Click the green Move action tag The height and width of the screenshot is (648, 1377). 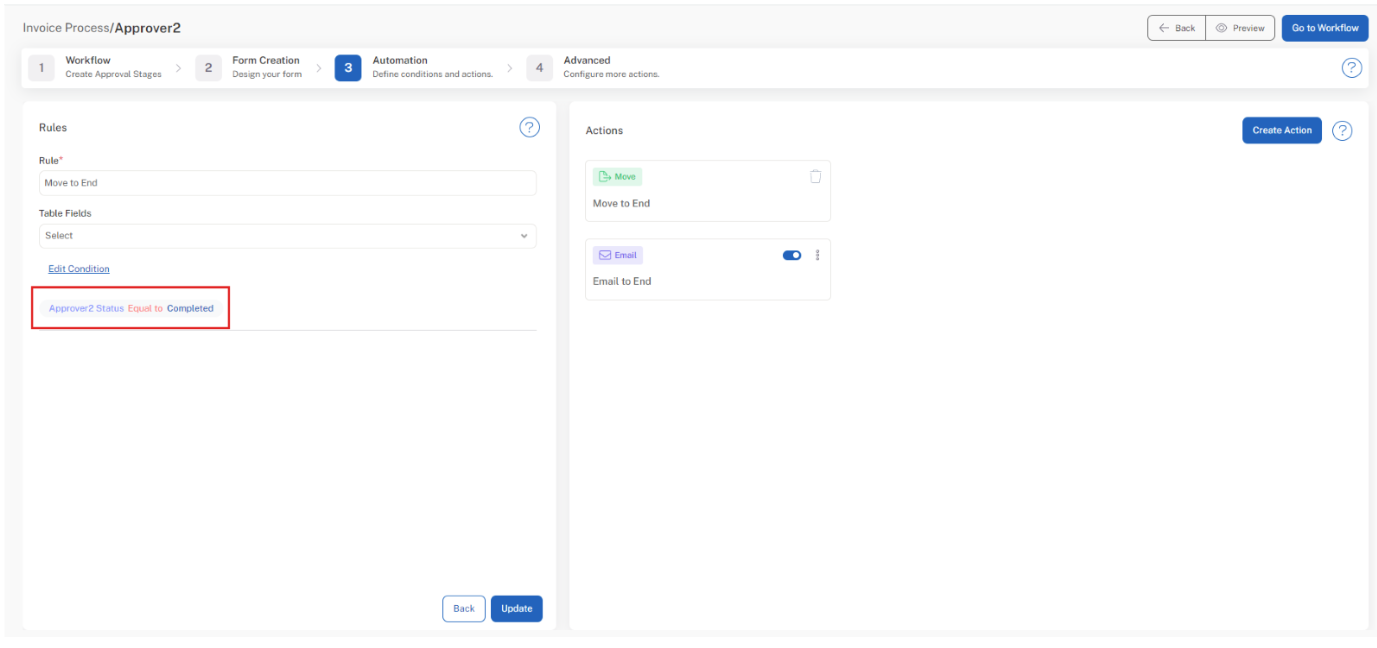pyautogui.click(x=617, y=176)
